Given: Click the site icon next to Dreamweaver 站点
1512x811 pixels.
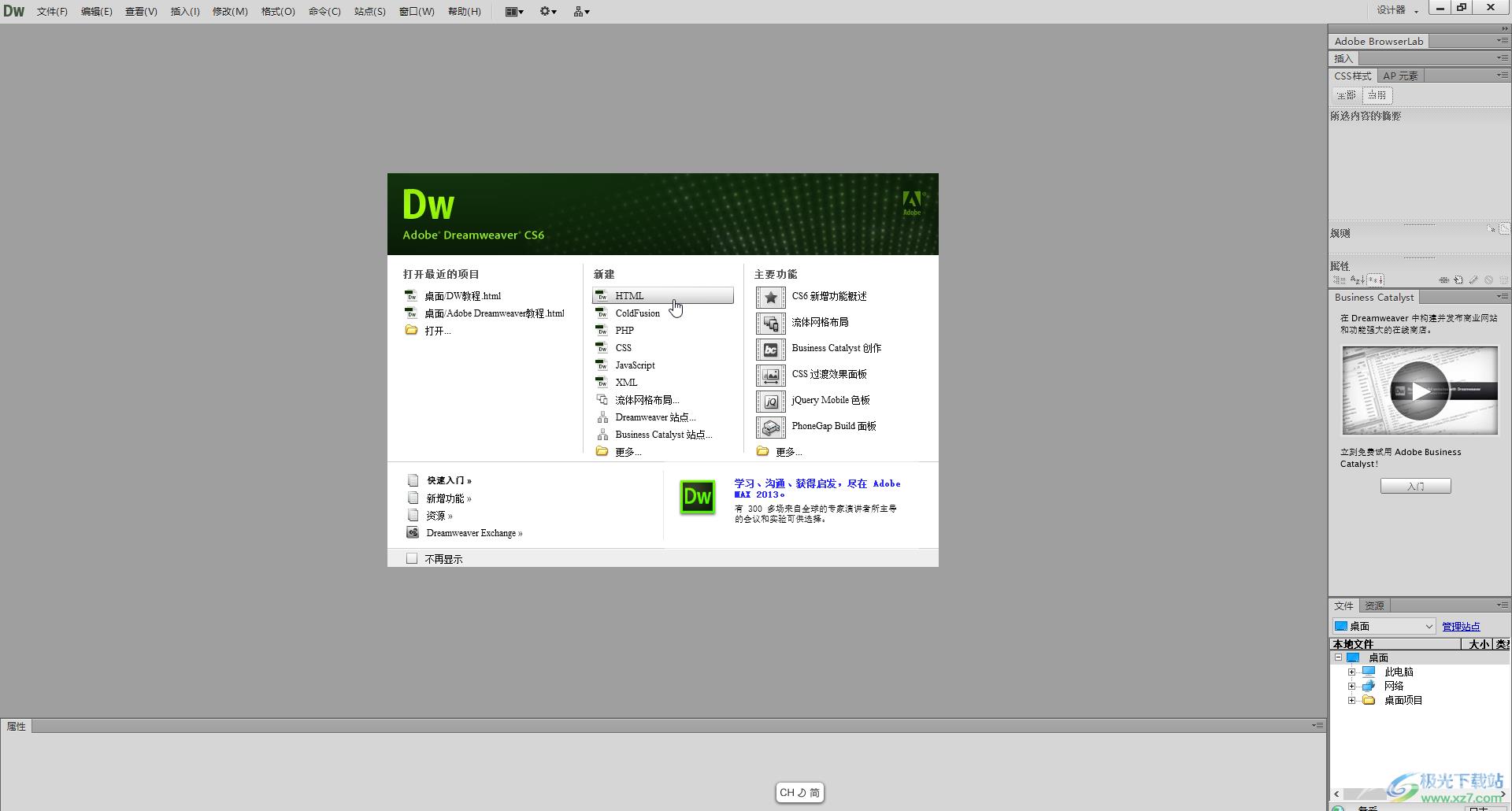Looking at the screenshot, I should 602,417.
